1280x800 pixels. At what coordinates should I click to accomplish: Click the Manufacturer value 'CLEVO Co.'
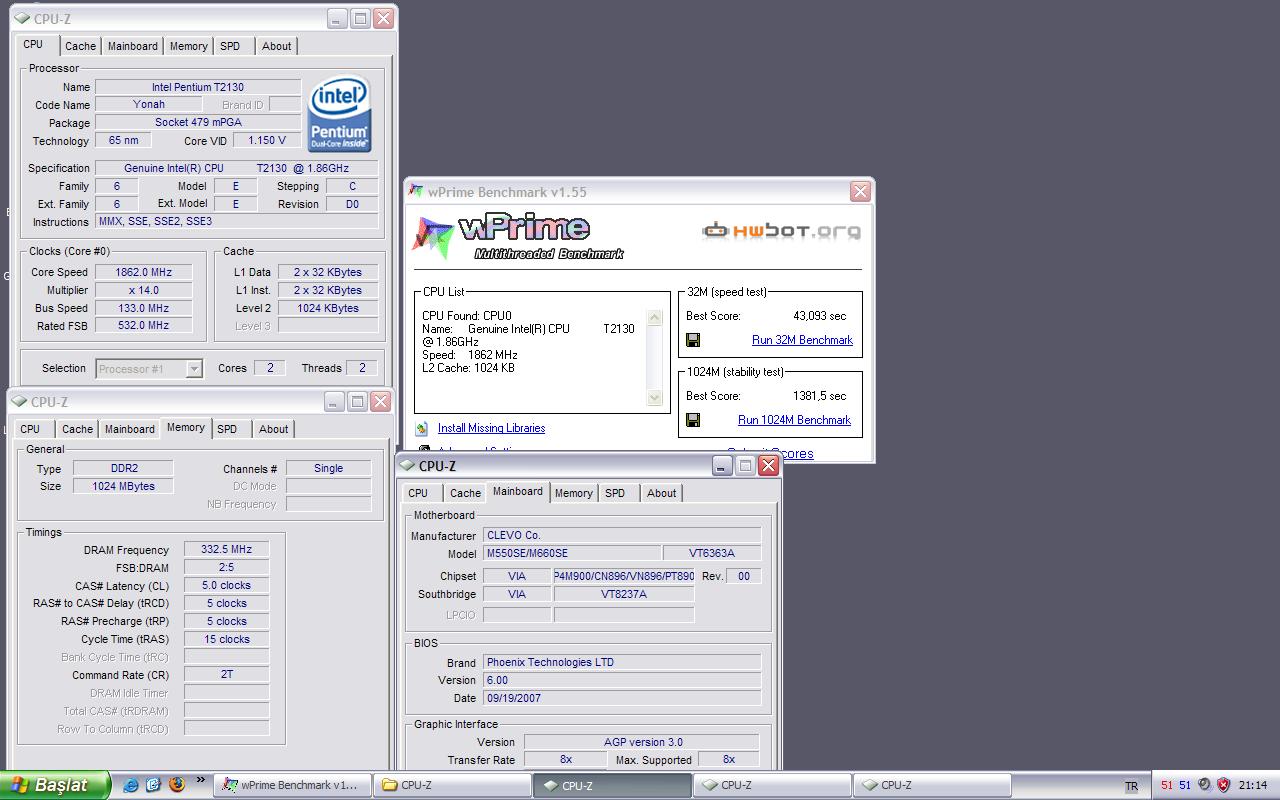622,535
